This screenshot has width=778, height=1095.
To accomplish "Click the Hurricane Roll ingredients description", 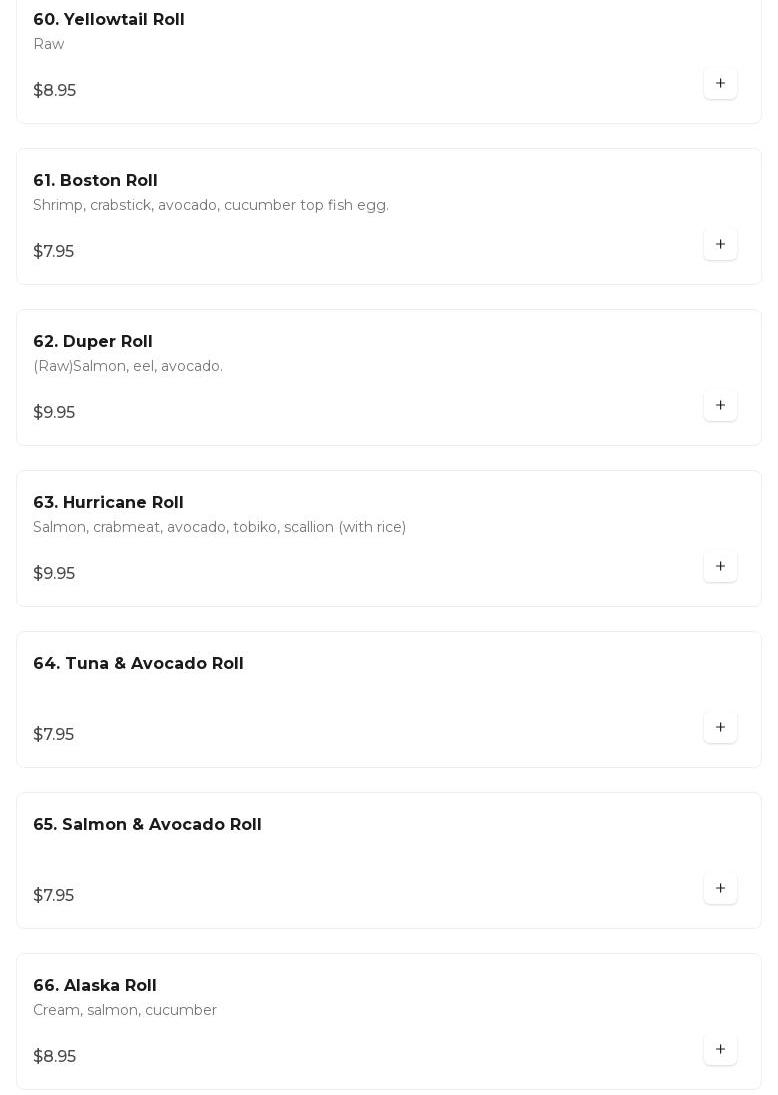I will coord(219,527).
